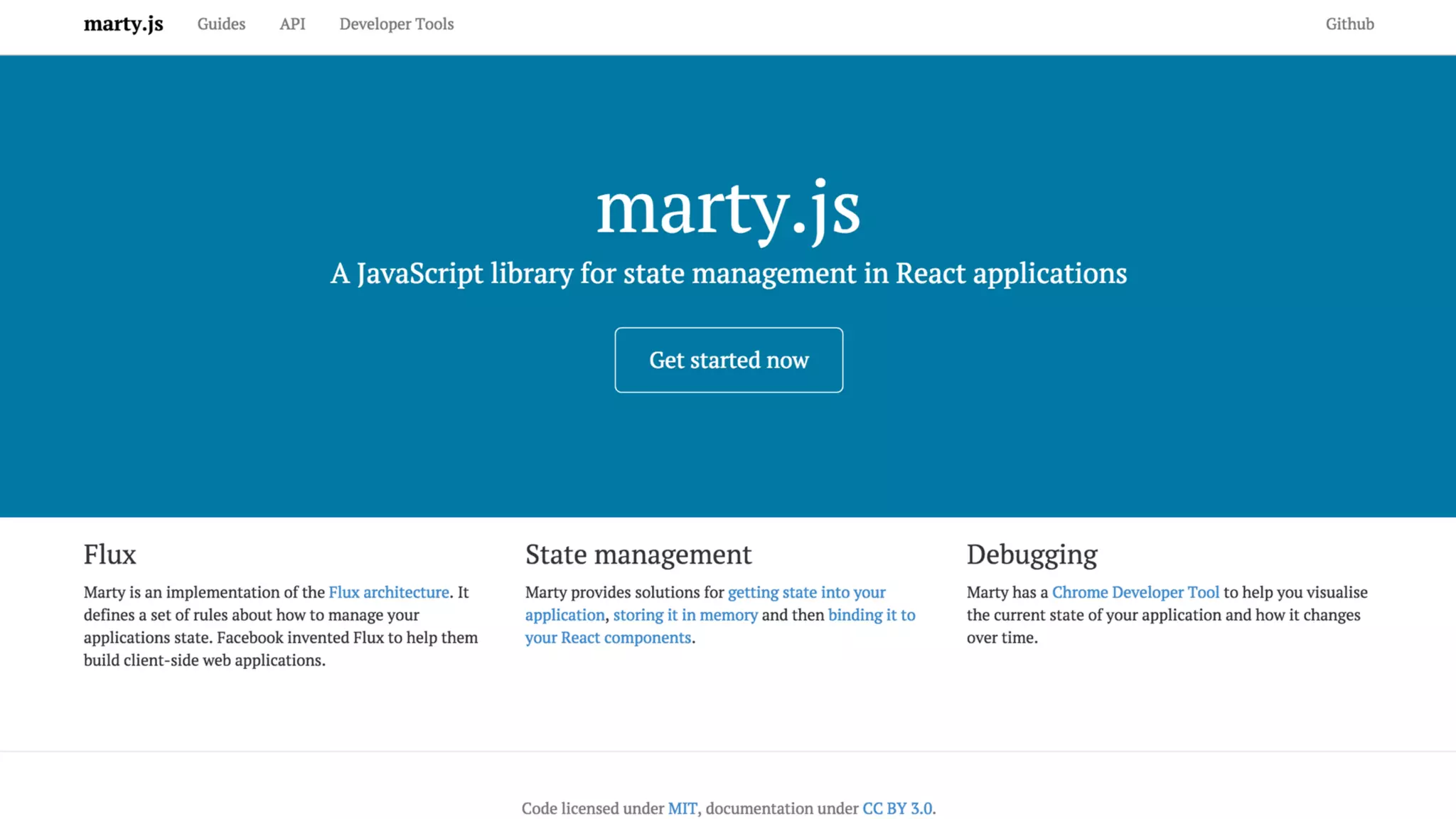1456x819 pixels.
Task: Click the JavaScript library tagline in the hero
Action: click(728, 274)
